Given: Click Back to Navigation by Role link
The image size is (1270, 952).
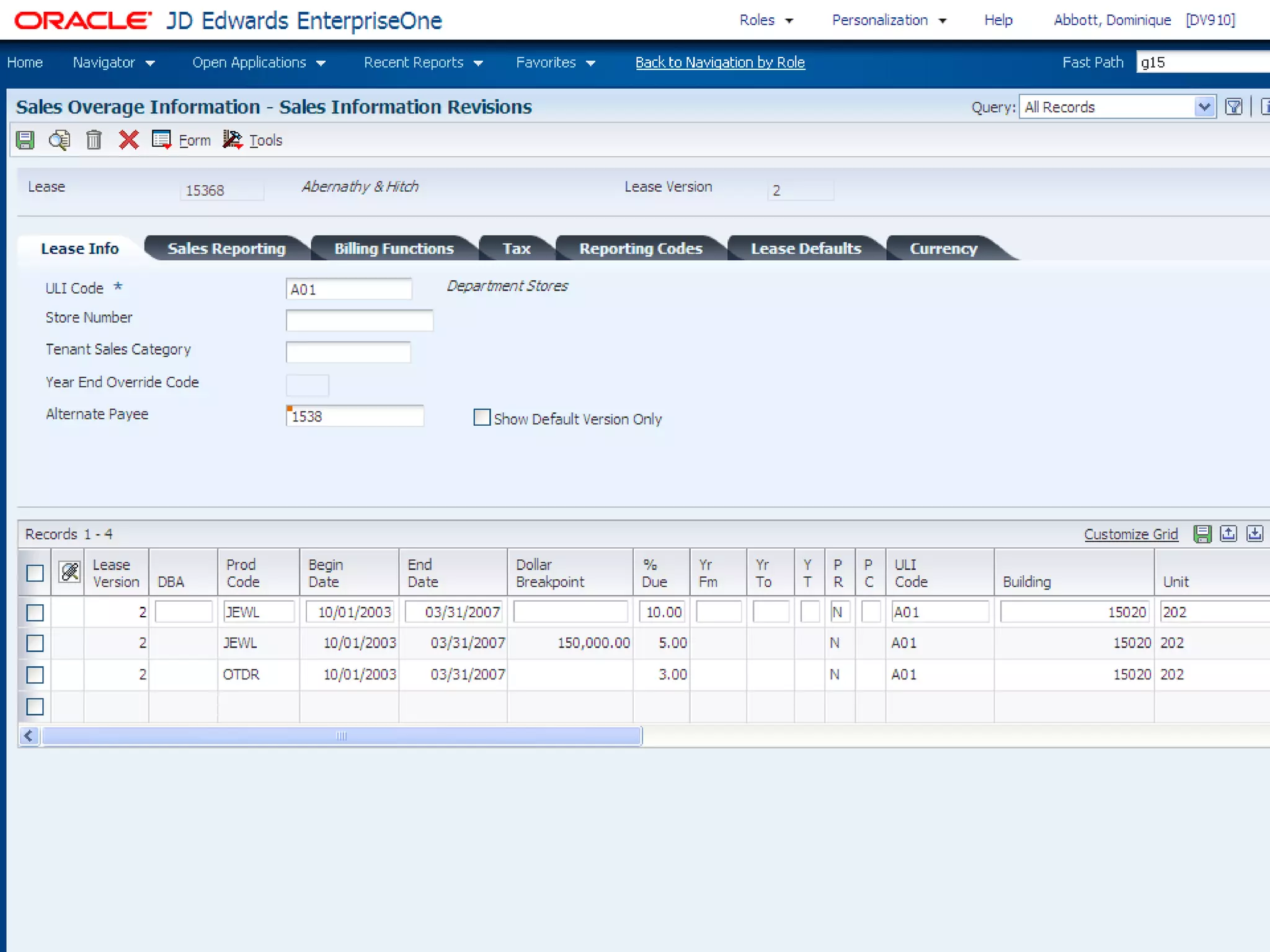Looking at the screenshot, I should [x=720, y=63].
